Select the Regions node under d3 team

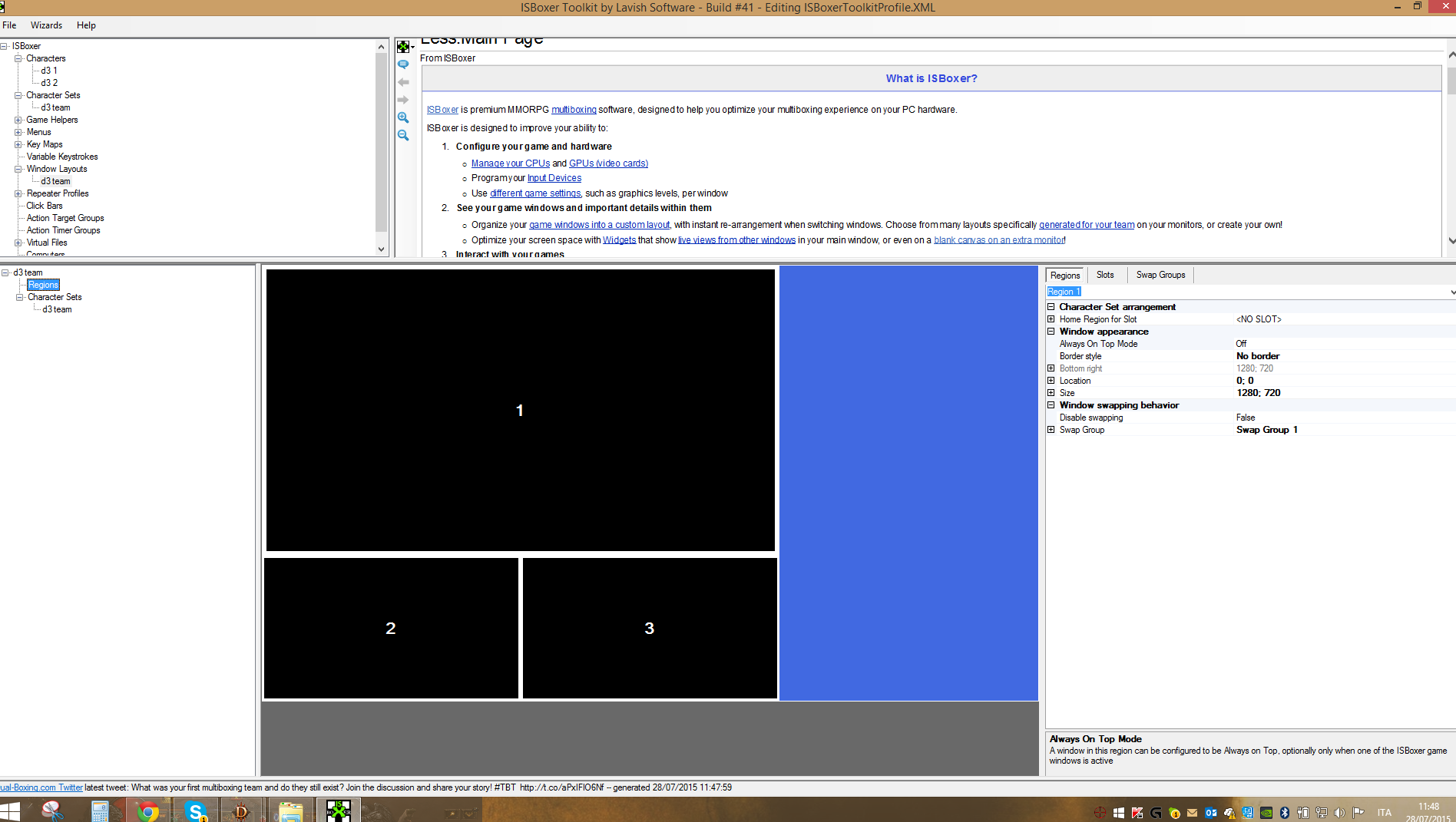(43, 285)
